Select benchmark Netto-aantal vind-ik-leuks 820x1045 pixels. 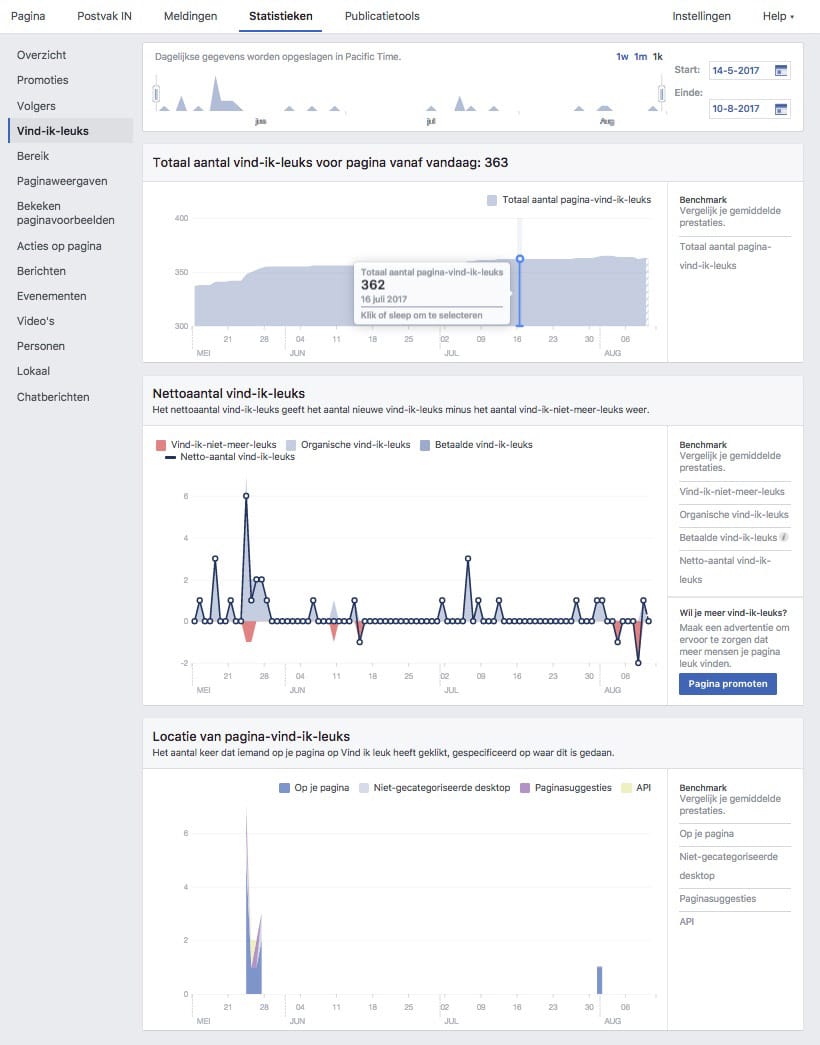[x=725, y=570]
